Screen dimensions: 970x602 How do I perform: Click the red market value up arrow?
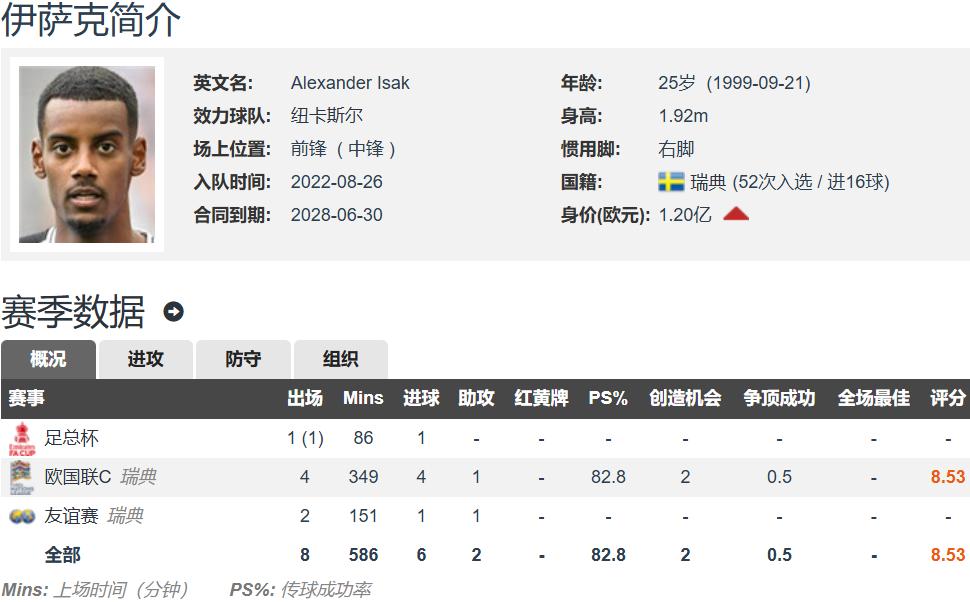point(736,214)
